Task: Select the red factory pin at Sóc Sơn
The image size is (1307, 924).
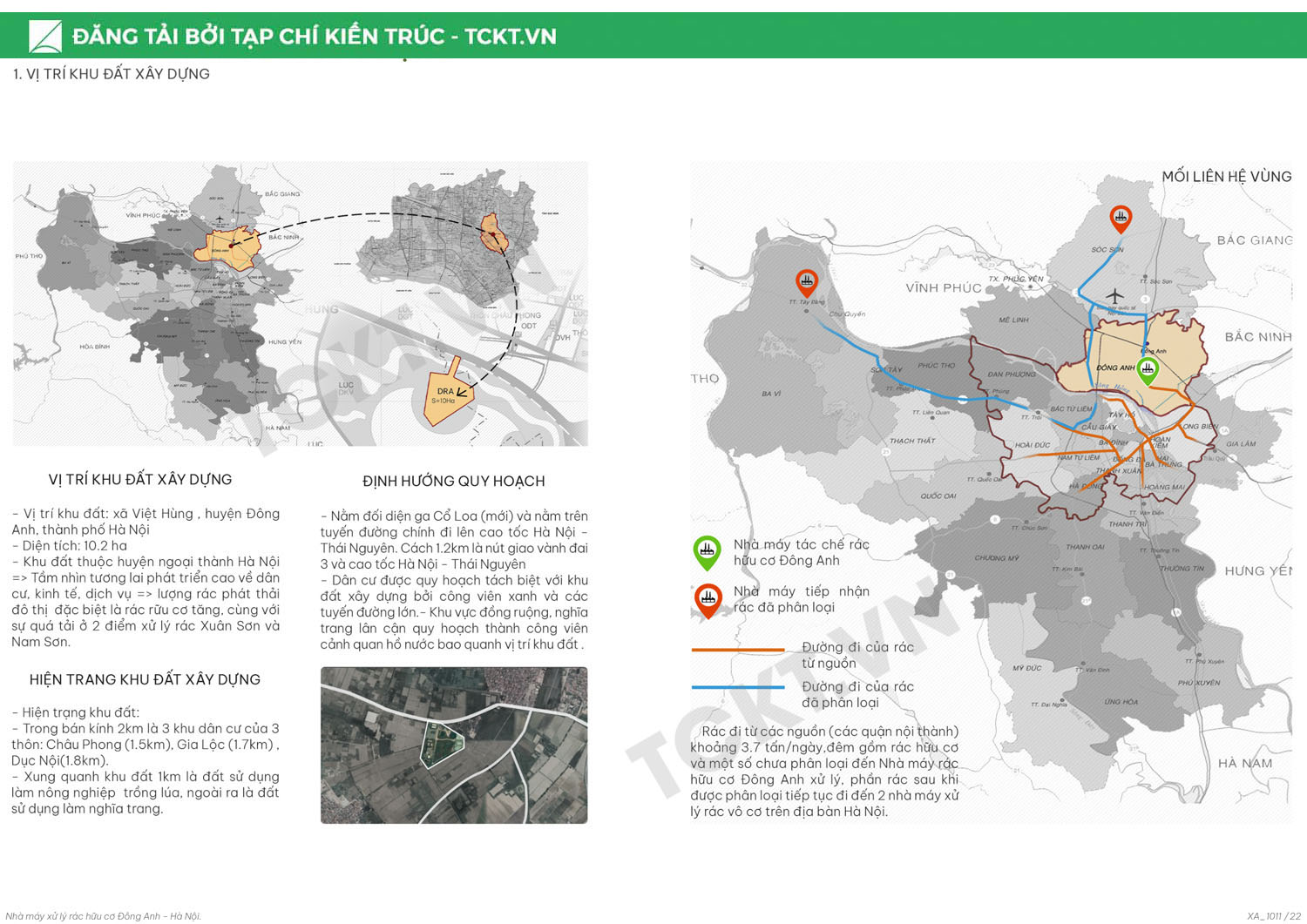Action: (x=1121, y=217)
